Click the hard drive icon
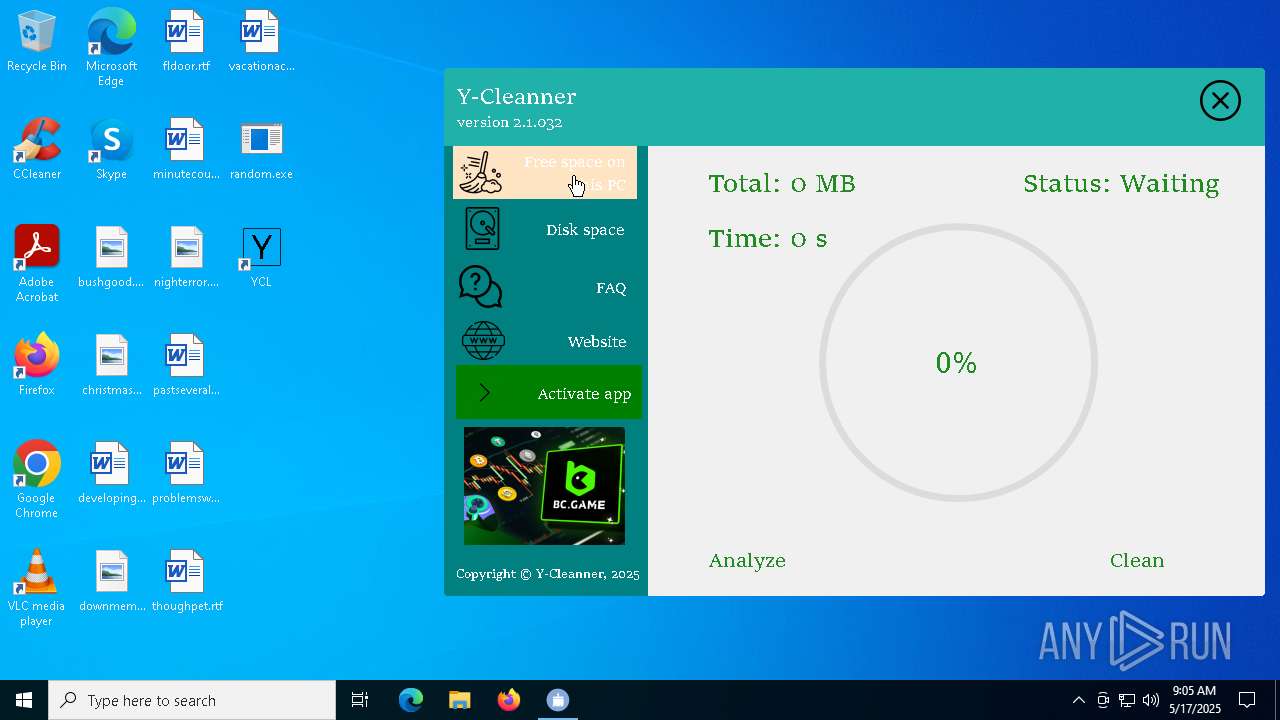 click(482, 229)
